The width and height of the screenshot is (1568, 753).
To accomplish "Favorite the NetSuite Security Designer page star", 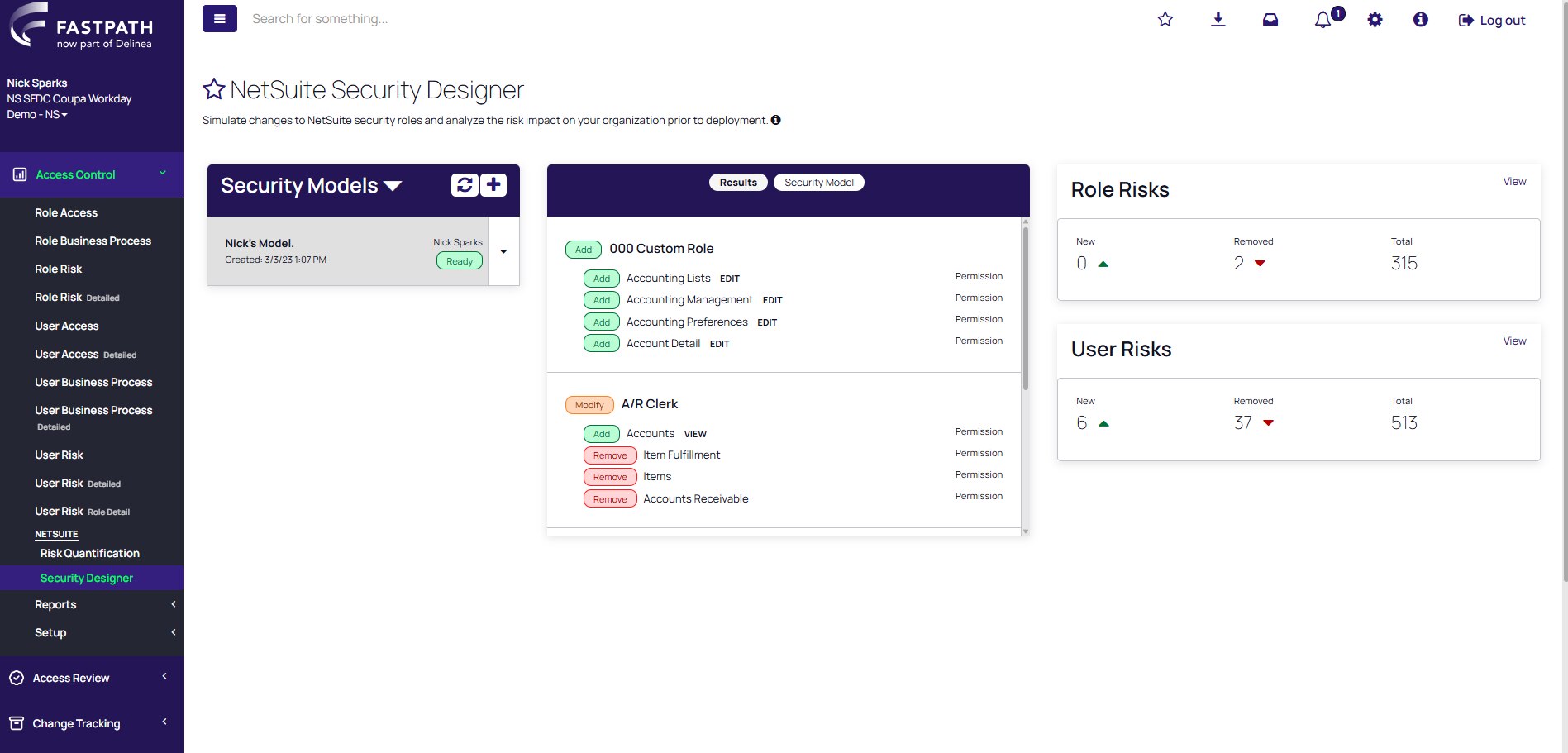I will (214, 88).
